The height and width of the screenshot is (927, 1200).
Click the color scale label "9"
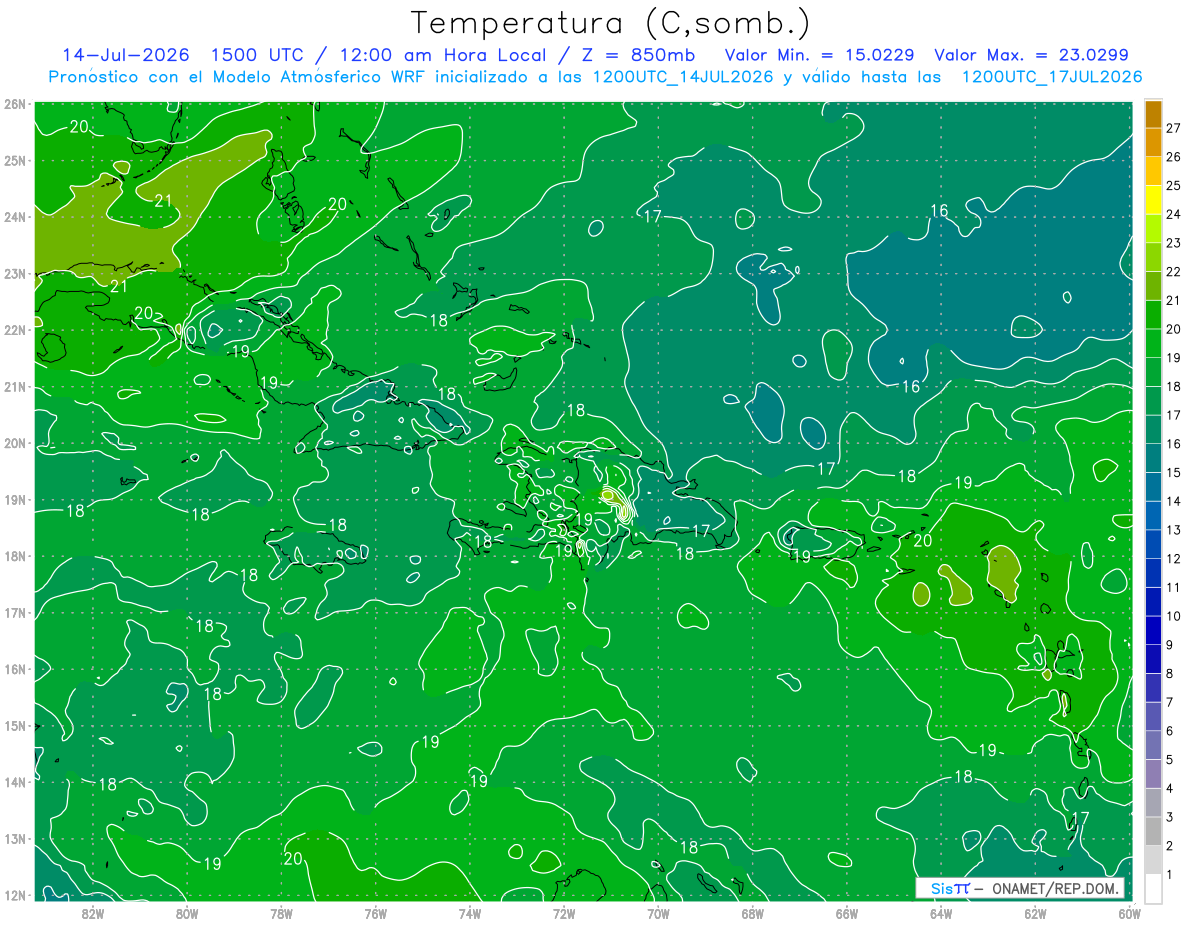1170,645
